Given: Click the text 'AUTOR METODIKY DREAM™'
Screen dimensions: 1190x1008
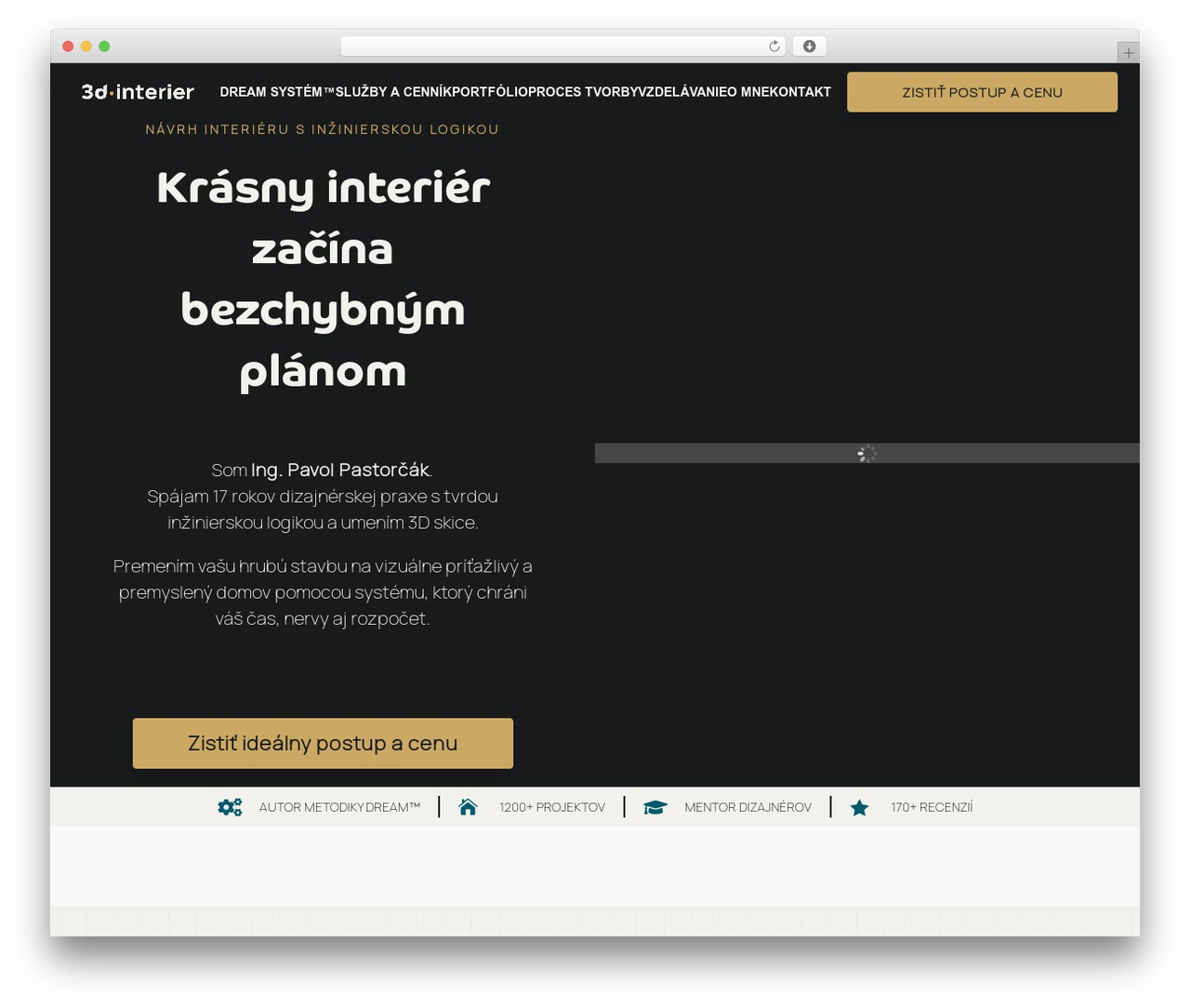Looking at the screenshot, I should pyautogui.click(x=339, y=807).
